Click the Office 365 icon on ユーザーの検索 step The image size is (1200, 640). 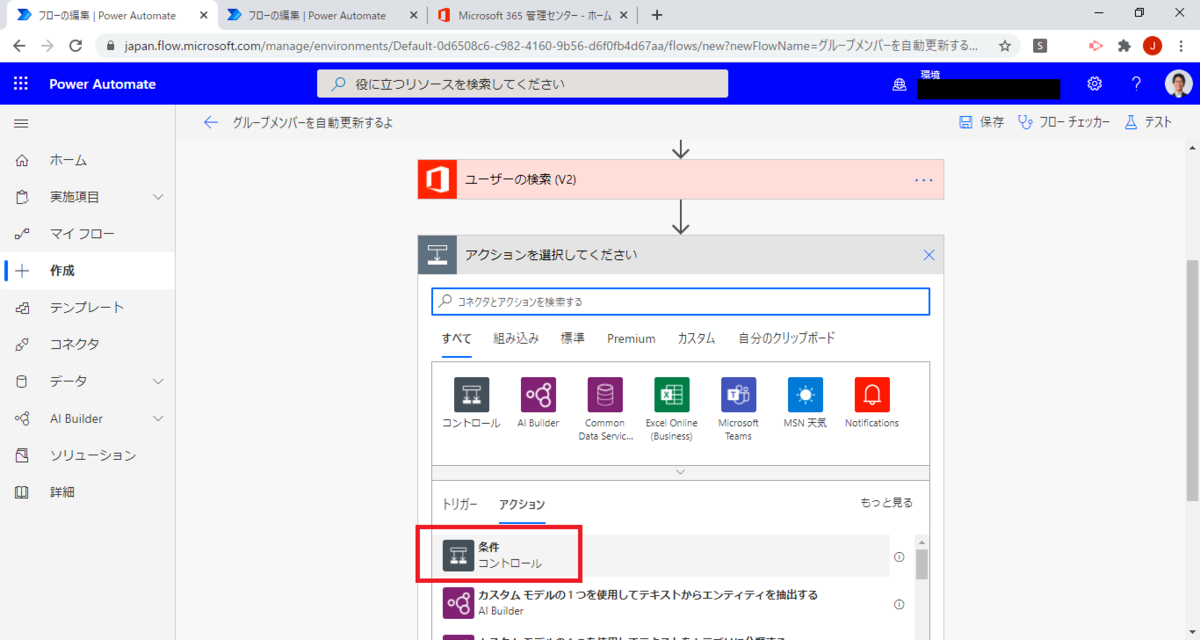[x=437, y=180]
